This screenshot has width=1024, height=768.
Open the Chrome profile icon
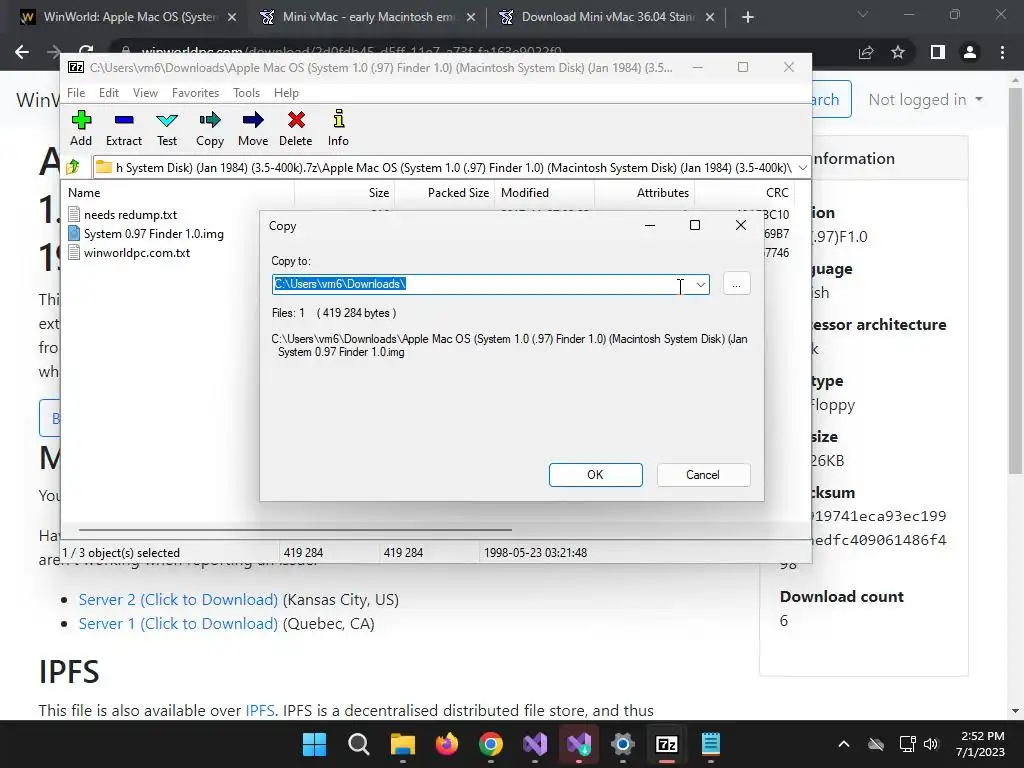pos(970,52)
